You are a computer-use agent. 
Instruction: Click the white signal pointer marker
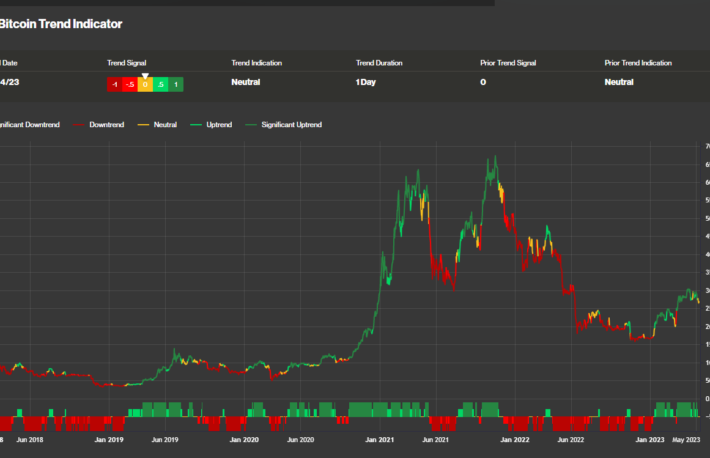pyautogui.click(x=145, y=76)
